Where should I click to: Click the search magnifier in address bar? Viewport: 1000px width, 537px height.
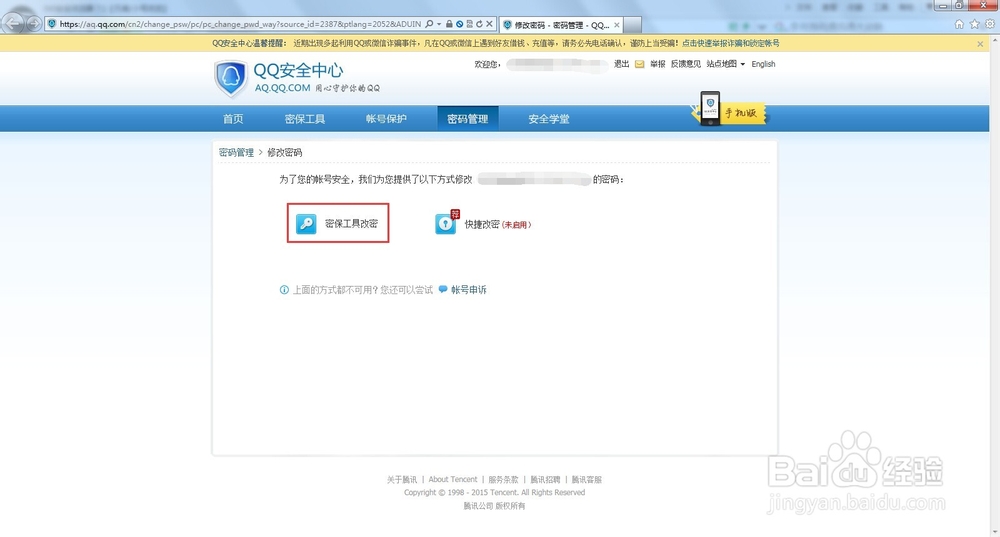coord(429,24)
